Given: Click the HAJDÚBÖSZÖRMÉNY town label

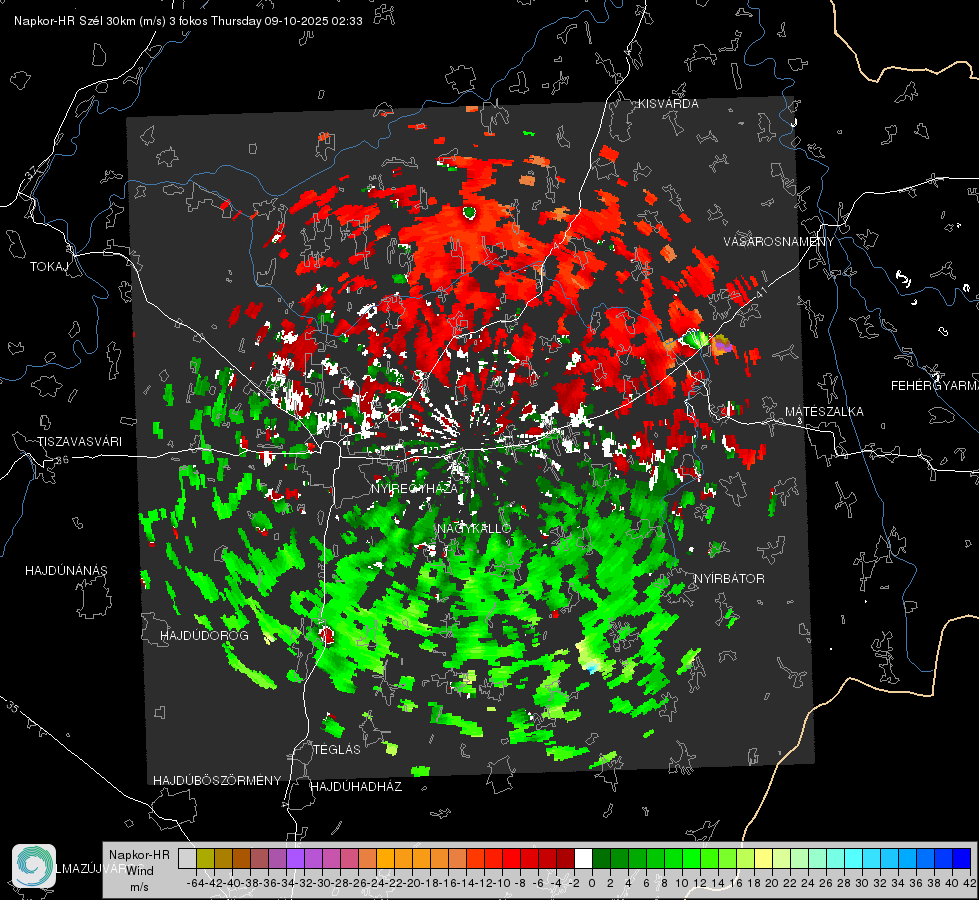Looking at the screenshot, I should coord(217,781).
